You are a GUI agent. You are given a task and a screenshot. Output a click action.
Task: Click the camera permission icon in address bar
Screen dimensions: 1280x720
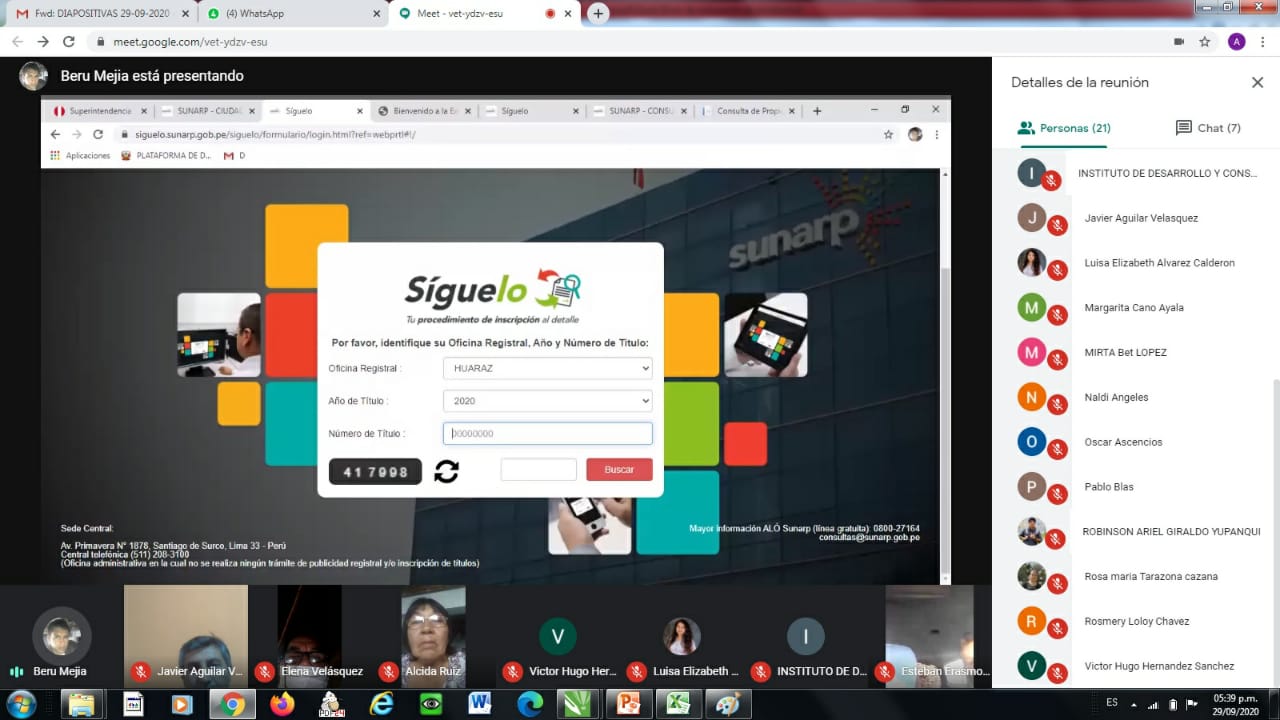pyautogui.click(x=1178, y=42)
